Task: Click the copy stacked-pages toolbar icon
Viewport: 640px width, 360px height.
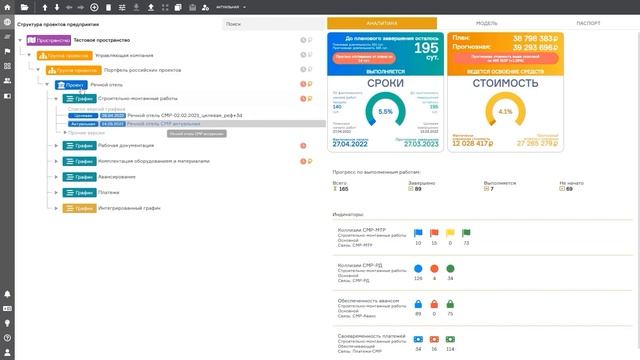Action: pos(178,7)
